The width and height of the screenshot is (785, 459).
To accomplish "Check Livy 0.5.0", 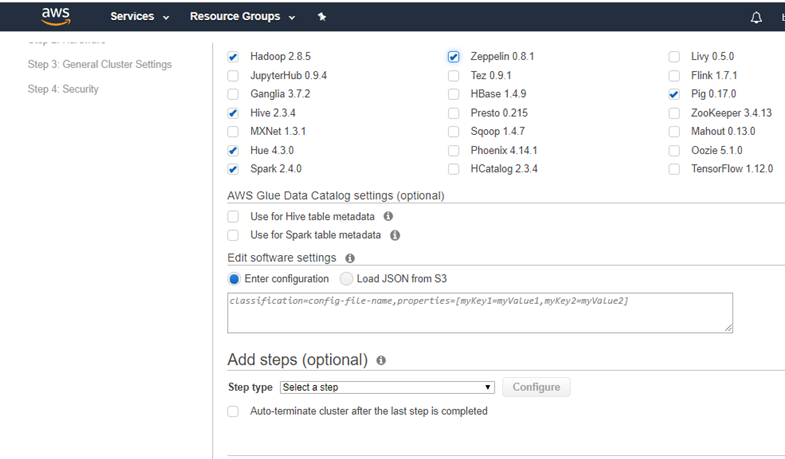I will (674, 57).
